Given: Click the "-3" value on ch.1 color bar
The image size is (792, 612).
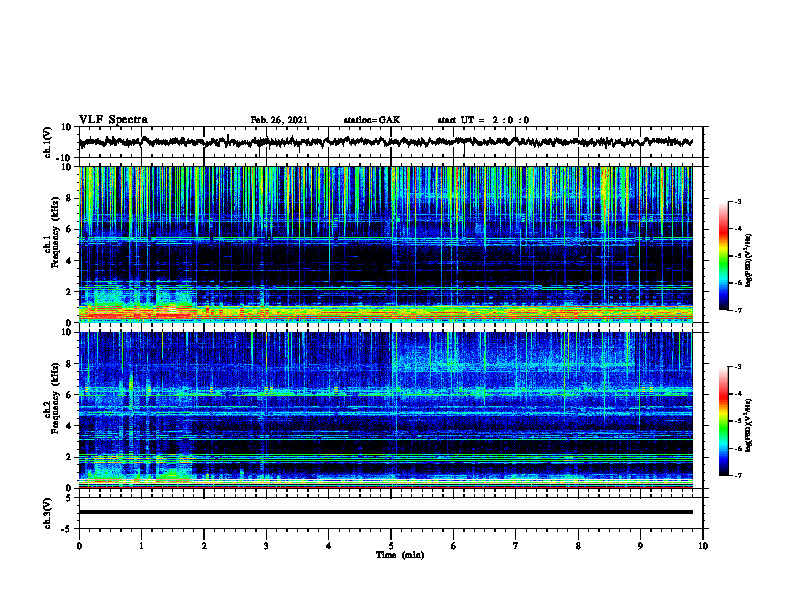Looking at the screenshot, I should pos(737,201).
